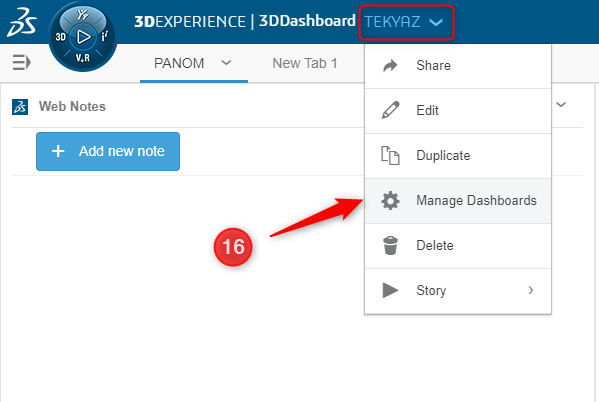Click the Dassault Systèmes 3DS logo
This screenshot has height=402, width=599.
[22, 22]
